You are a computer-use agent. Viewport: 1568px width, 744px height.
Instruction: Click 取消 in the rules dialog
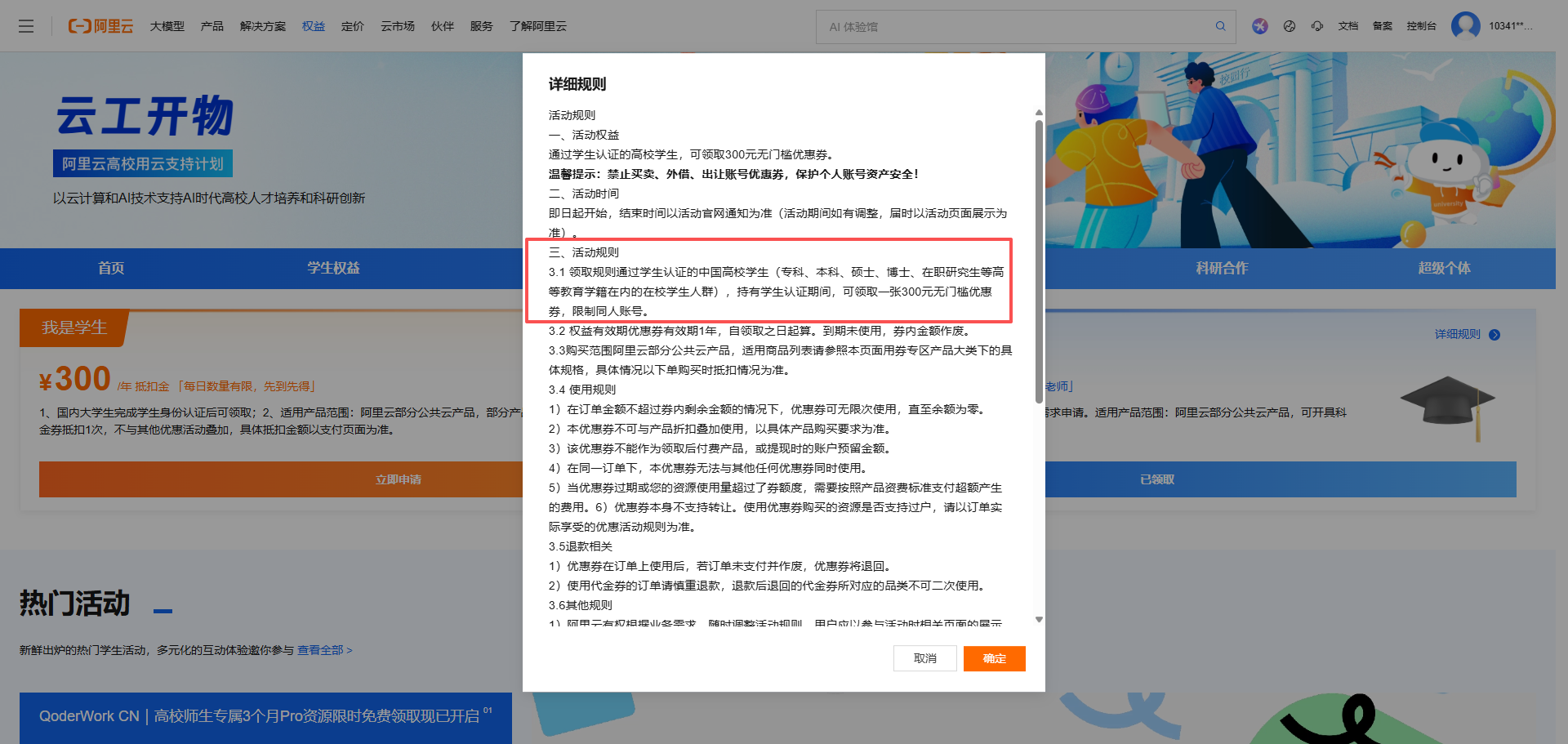(x=924, y=658)
